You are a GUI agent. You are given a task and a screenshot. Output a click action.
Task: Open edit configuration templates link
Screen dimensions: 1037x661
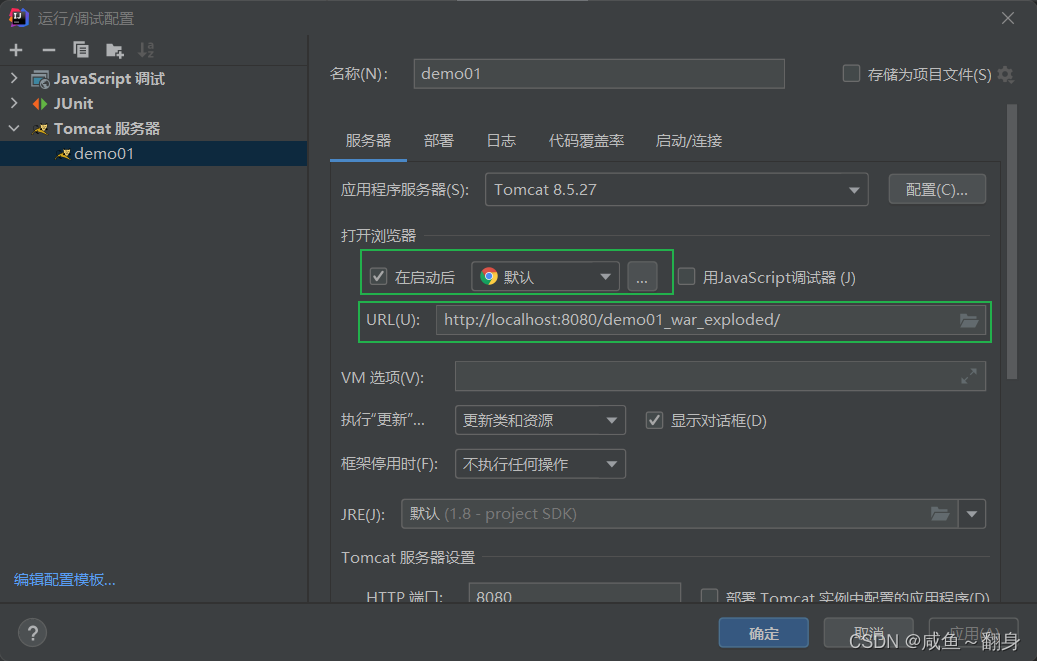(65, 580)
